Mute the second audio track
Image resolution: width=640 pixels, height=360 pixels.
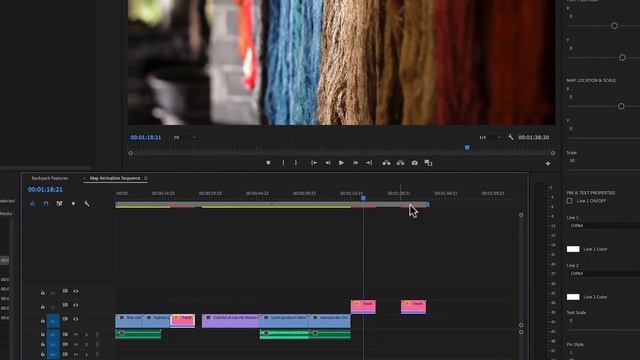pyautogui.click(x=76, y=344)
